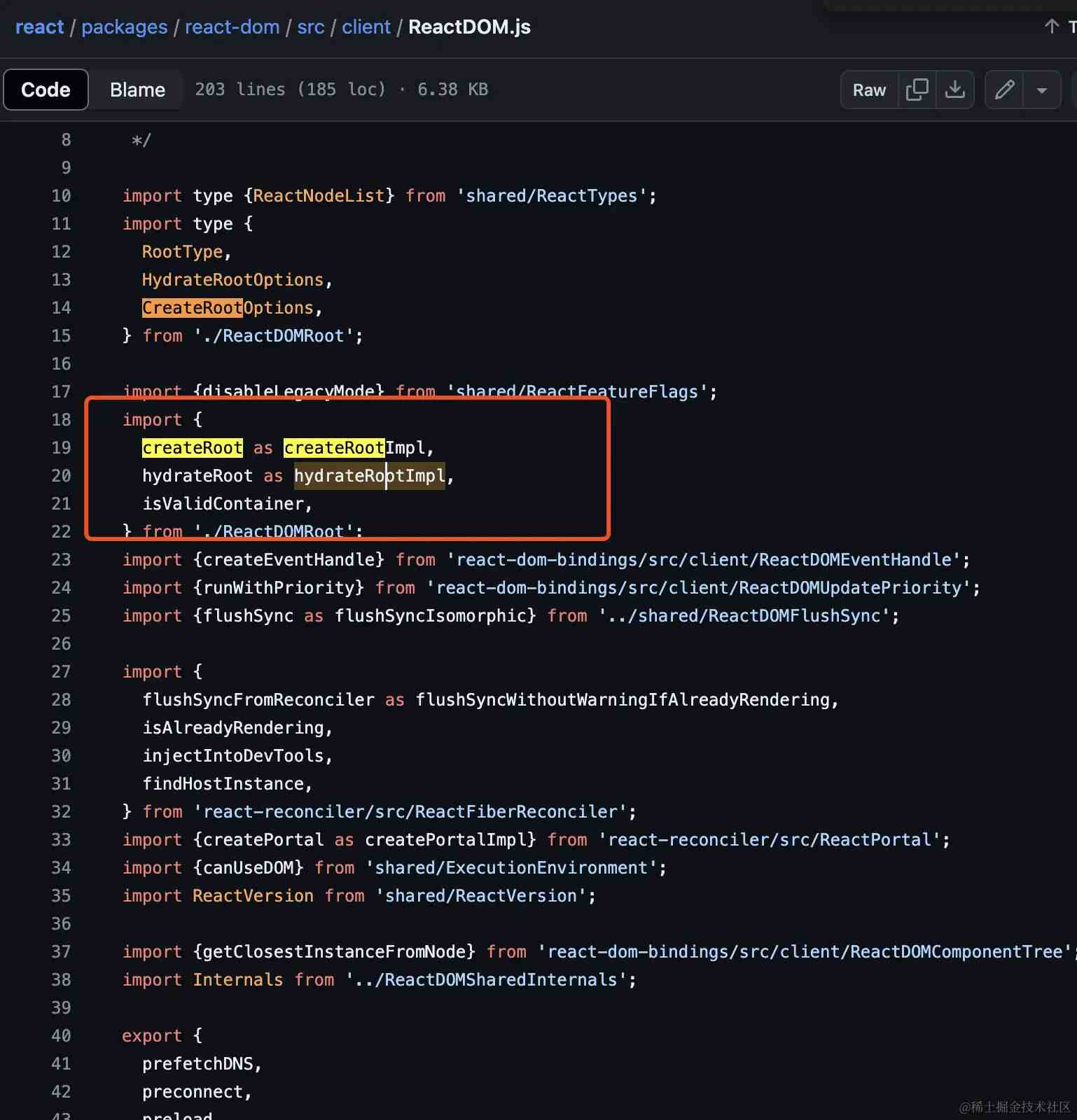Select the Code tab
The height and width of the screenshot is (1120, 1077).
point(46,90)
